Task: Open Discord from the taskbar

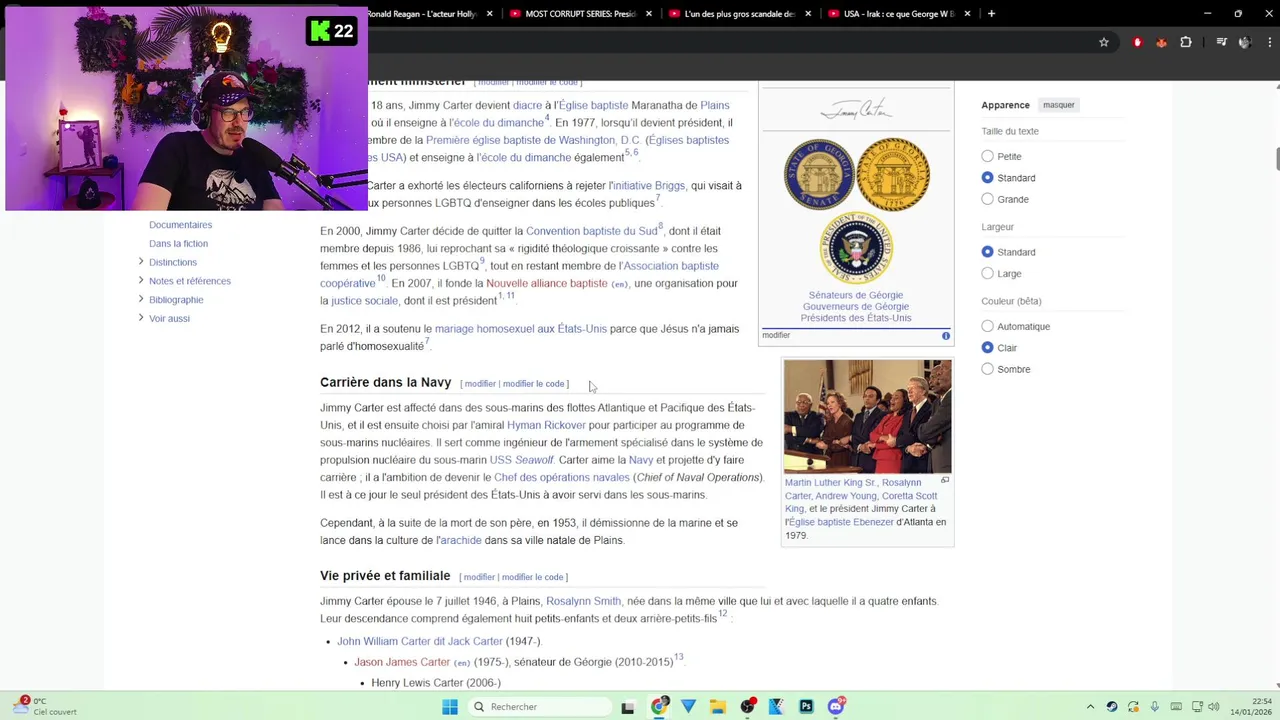Action: point(837,707)
